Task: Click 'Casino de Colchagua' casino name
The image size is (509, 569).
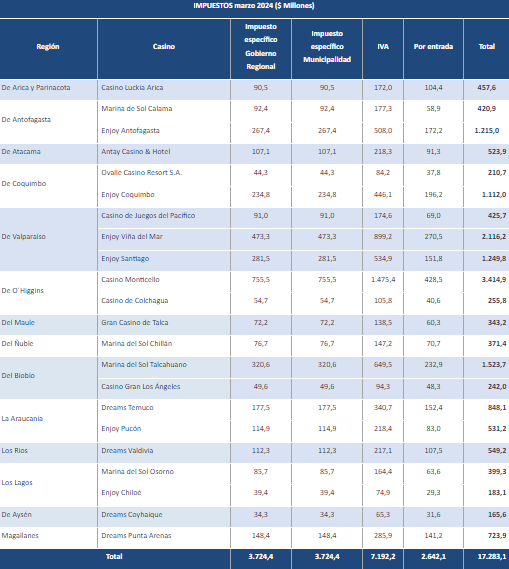Action: pos(135,300)
